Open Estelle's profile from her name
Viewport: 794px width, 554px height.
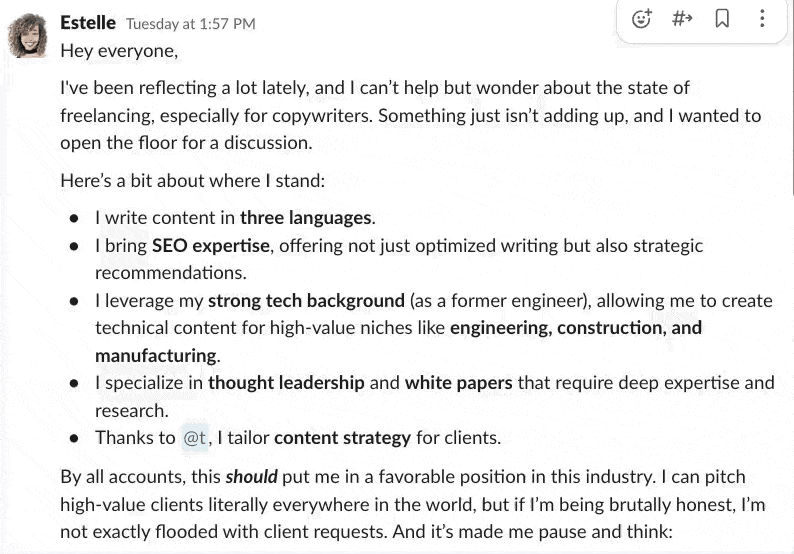pos(88,22)
